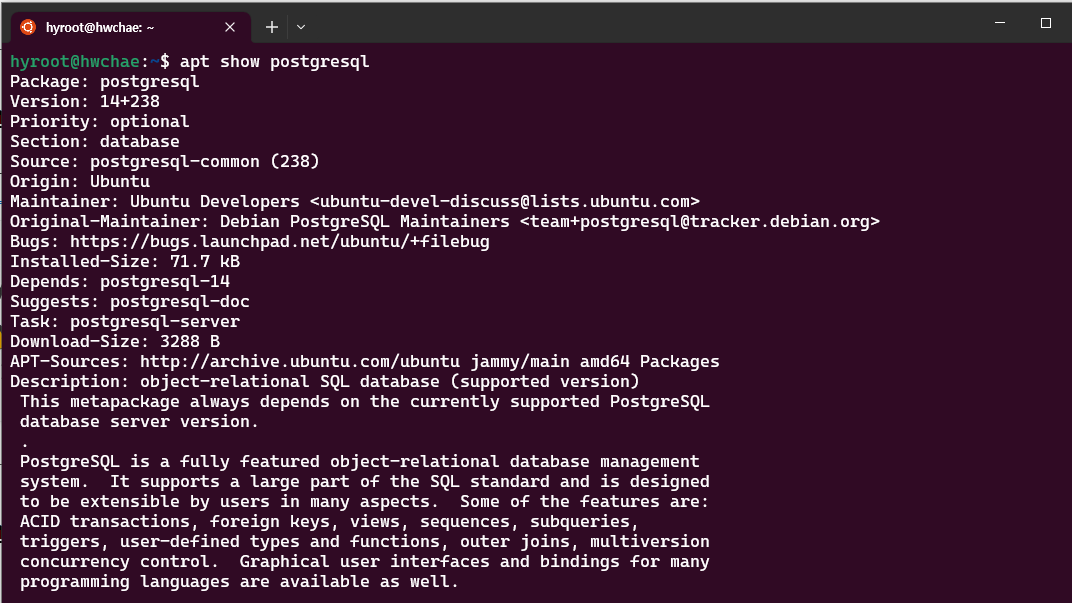Click the Ubuntu icon on the terminal tab
Viewport: 1072px width, 603px height.
(x=27, y=27)
